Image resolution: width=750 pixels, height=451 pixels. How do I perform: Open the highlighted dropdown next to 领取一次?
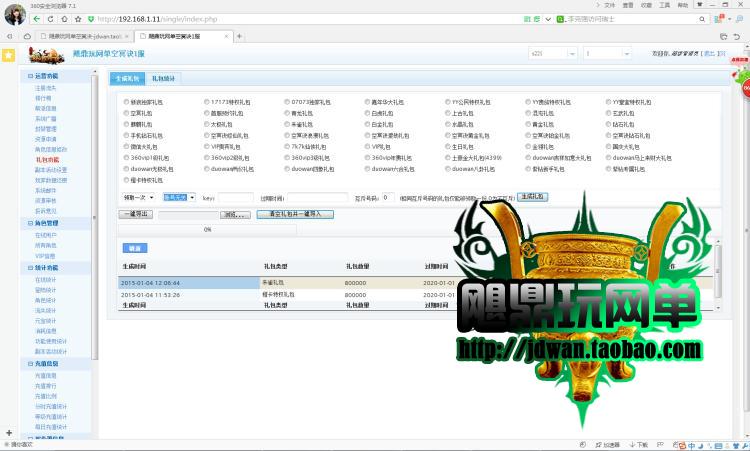tap(179, 198)
